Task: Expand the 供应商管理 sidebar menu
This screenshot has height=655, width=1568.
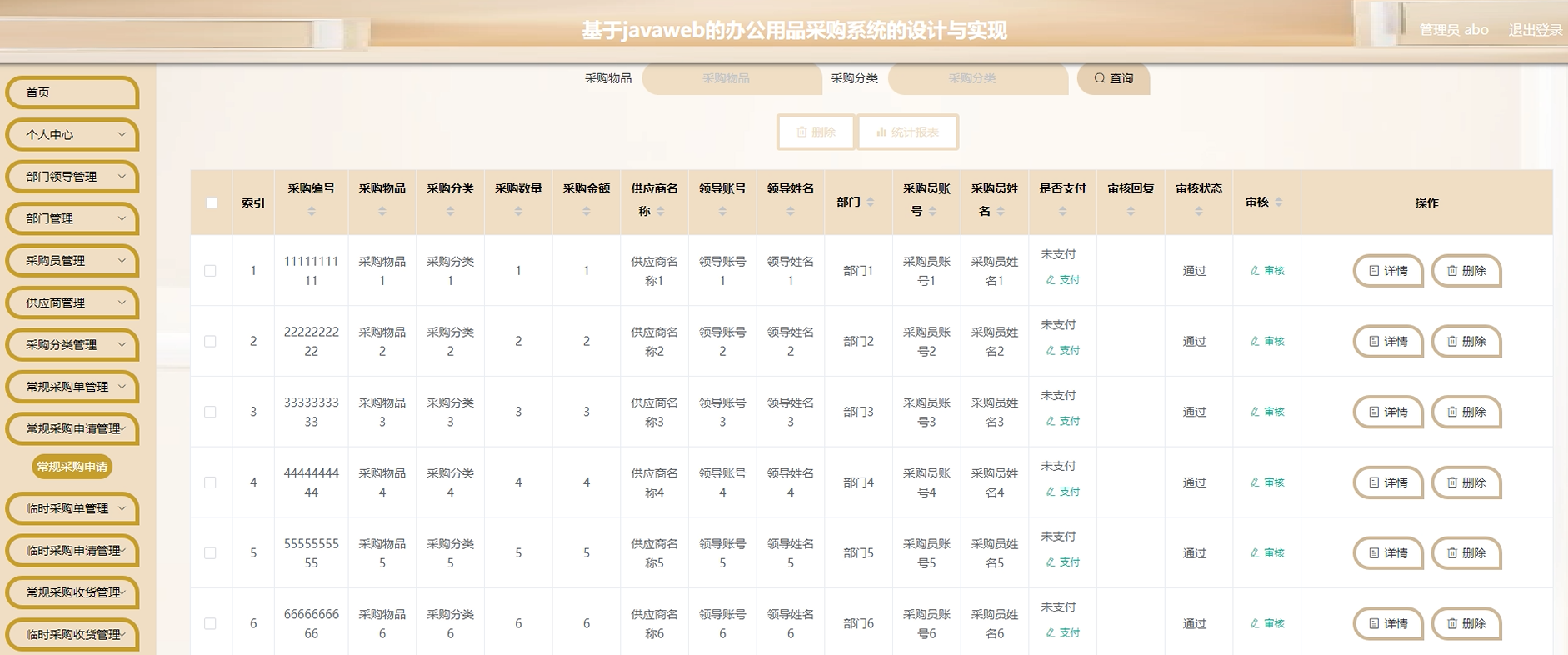Action: tap(72, 302)
